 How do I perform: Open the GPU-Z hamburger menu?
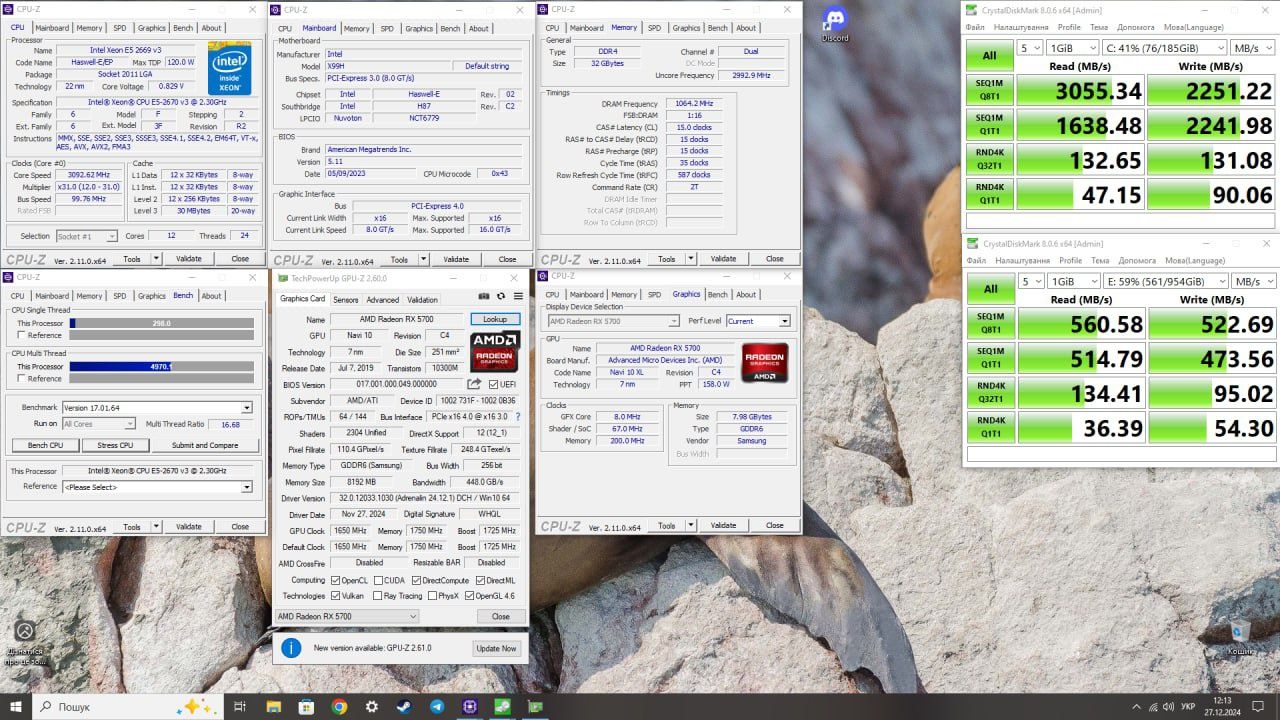click(x=518, y=296)
